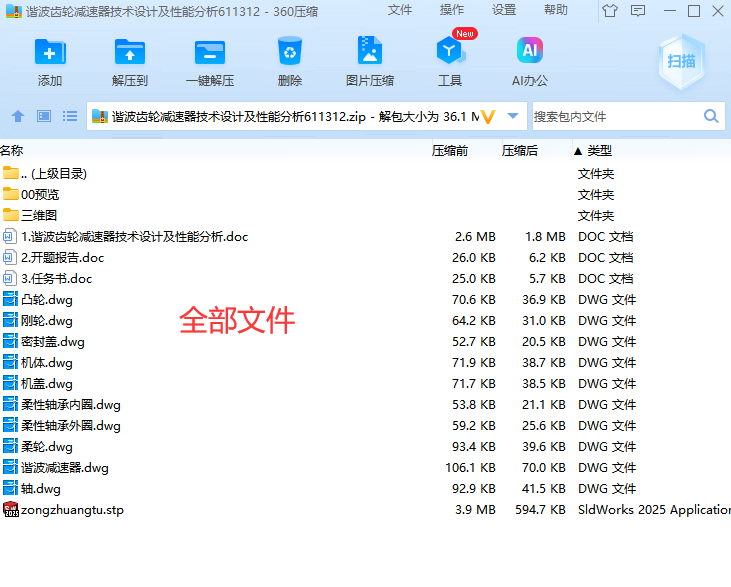Click the 360压缩 app logo in title bar
The height and width of the screenshot is (587, 731).
coord(14,11)
